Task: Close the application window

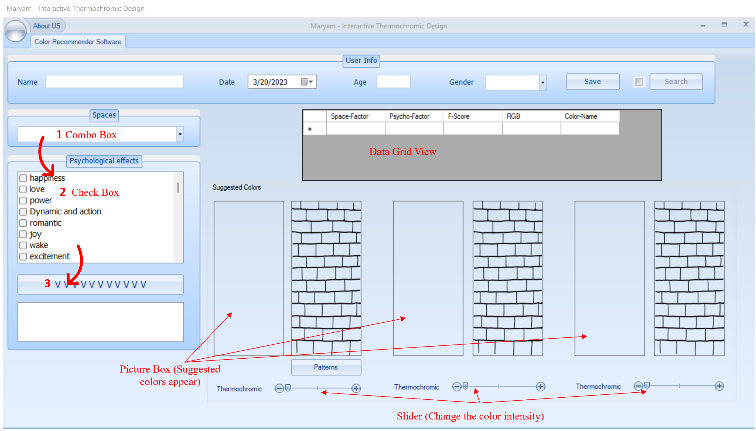Action: tap(745, 25)
